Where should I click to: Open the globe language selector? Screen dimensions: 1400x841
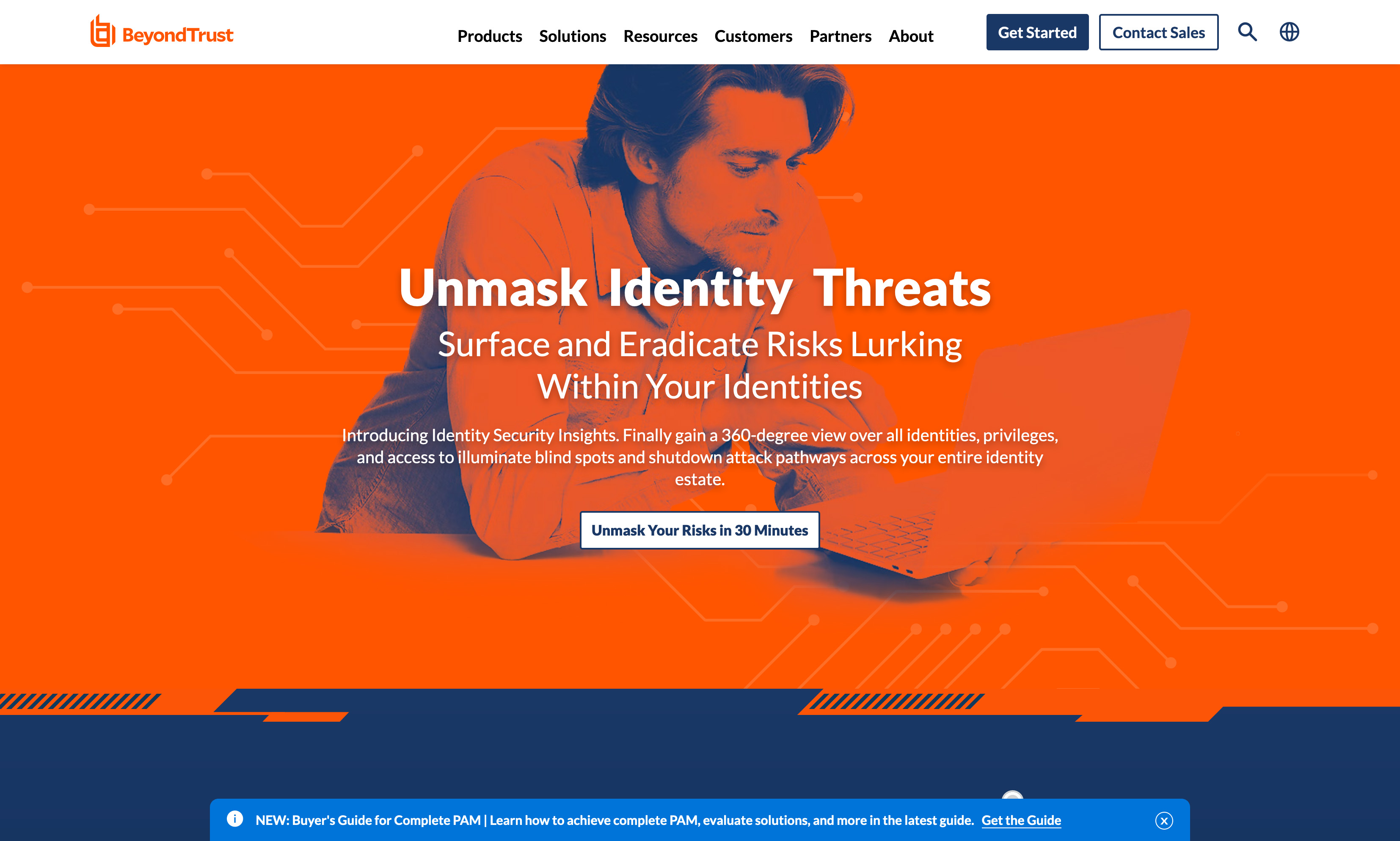coord(1289,32)
